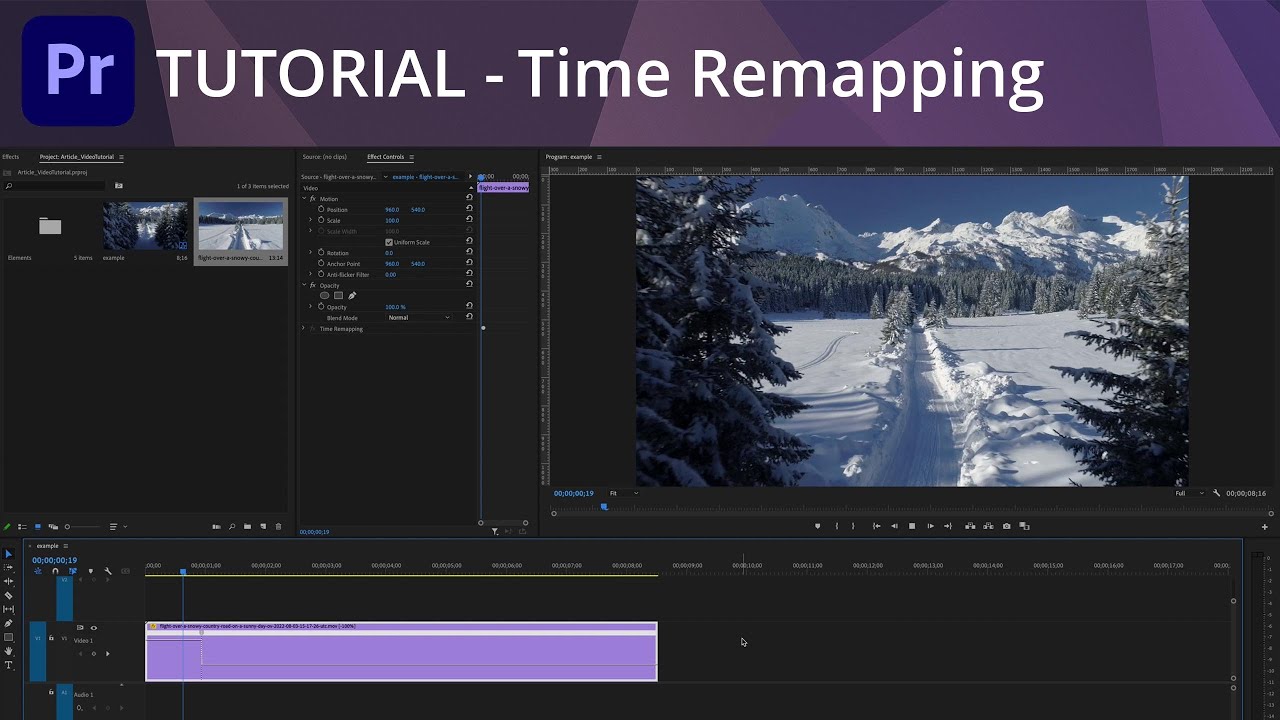This screenshot has width=1280, height=720.
Task: Open the Fit zoom level dropdown
Action: 624,493
